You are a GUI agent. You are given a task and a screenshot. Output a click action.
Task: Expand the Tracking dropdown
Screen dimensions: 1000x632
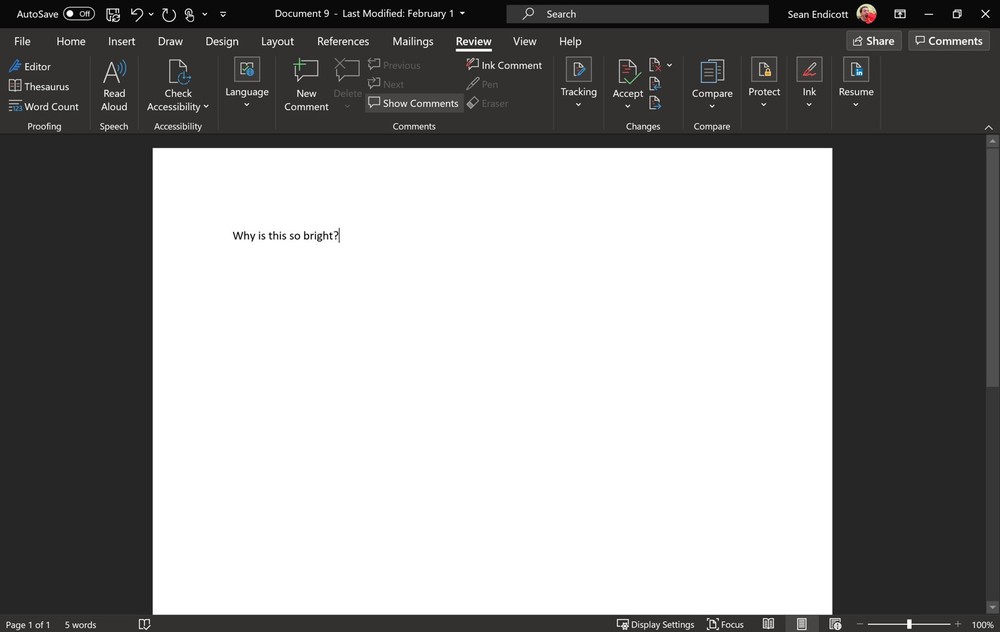tap(578, 104)
